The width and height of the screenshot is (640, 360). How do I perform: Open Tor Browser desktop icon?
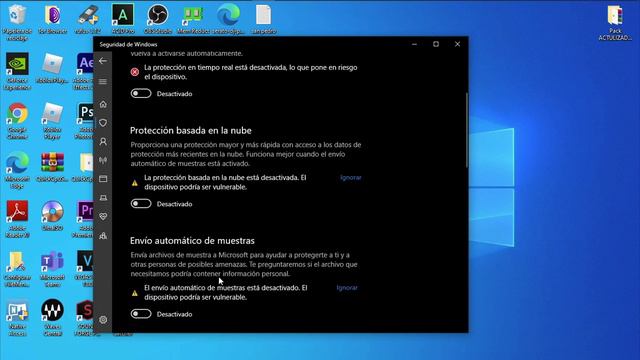(52, 20)
